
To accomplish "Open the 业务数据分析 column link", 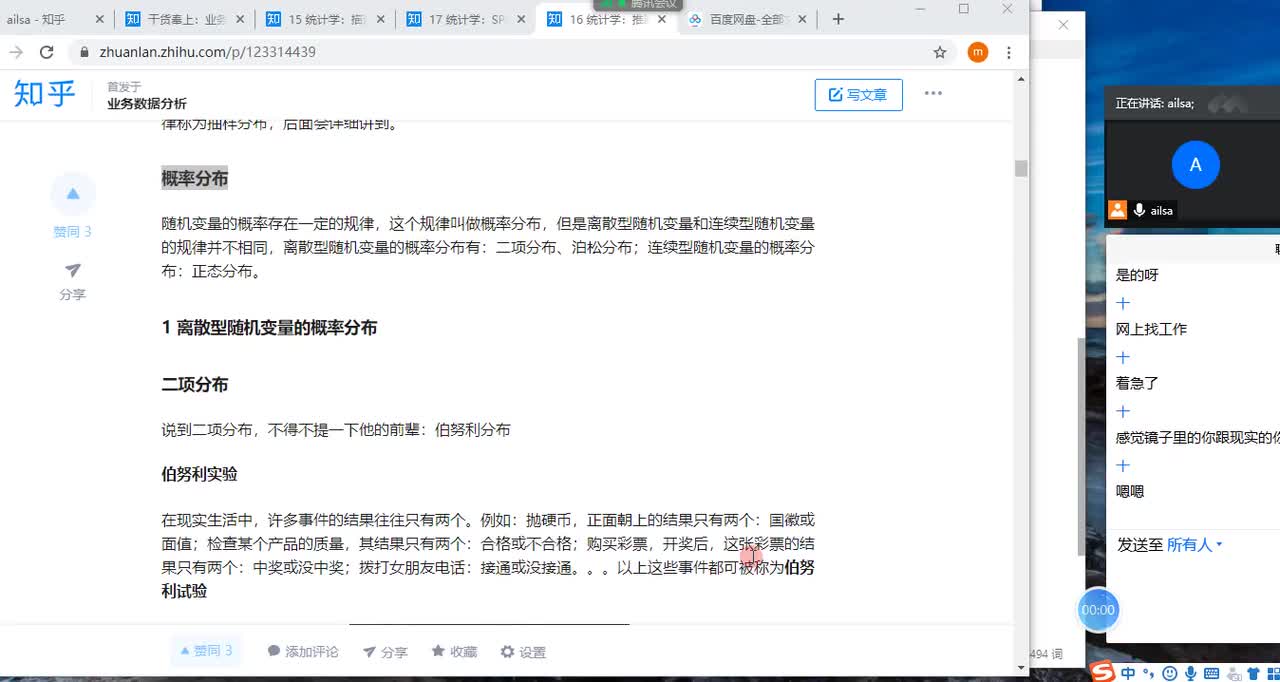I will point(147,103).
